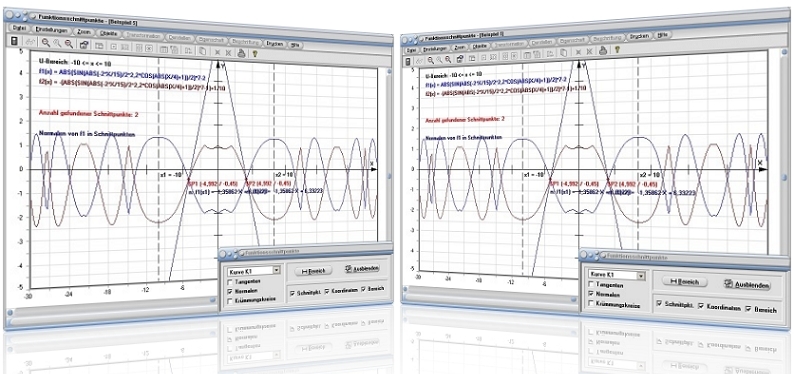
Task: Click first X delete icon in left toolbar
Action: tap(217, 52)
